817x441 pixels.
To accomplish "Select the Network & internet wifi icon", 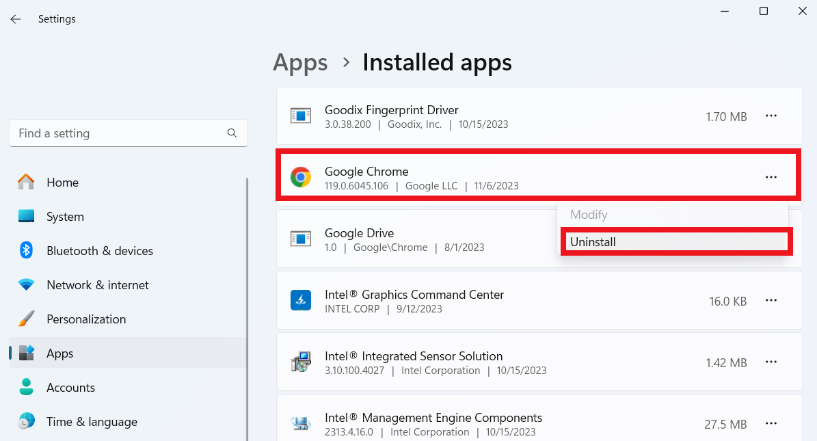I will 26,285.
